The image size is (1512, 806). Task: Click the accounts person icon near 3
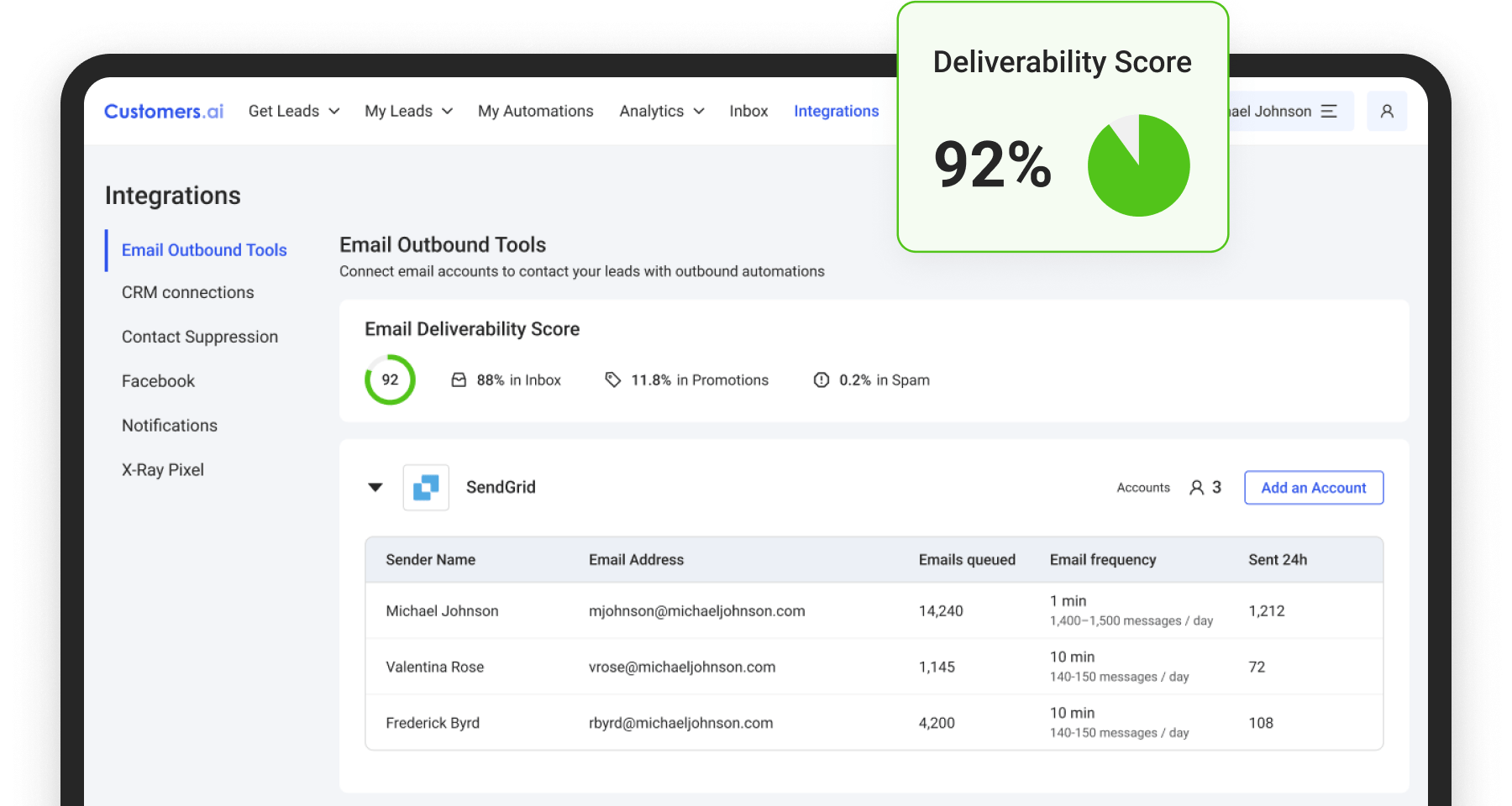tap(1196, 488)
